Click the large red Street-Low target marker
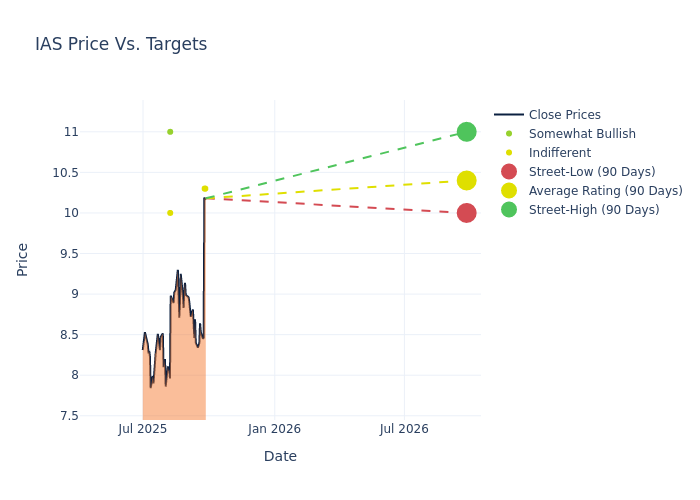Screen dimensions: 700x500 tap(466, 213)
